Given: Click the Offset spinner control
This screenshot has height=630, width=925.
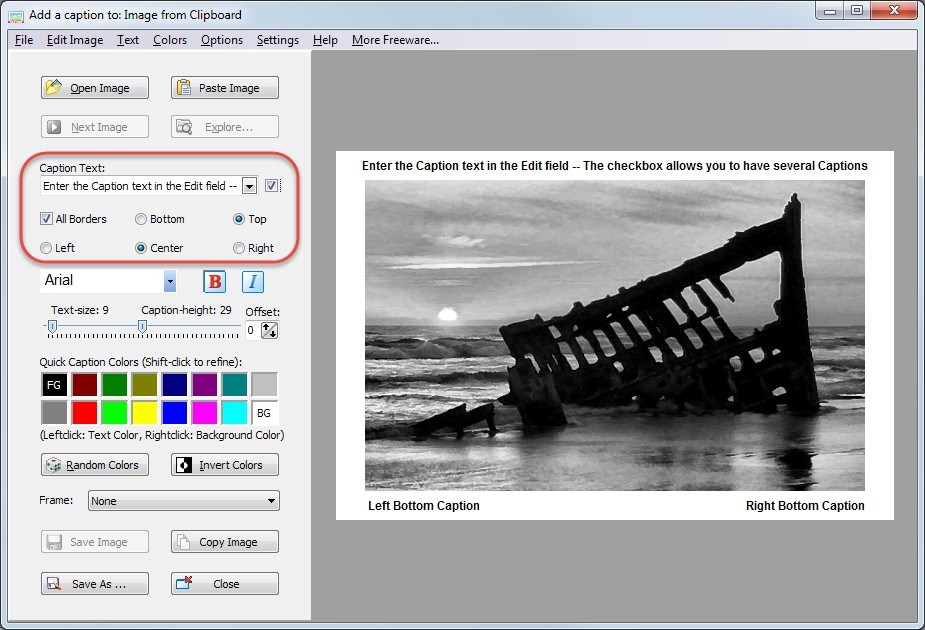Looking at the screenshot, I should 269,330.
